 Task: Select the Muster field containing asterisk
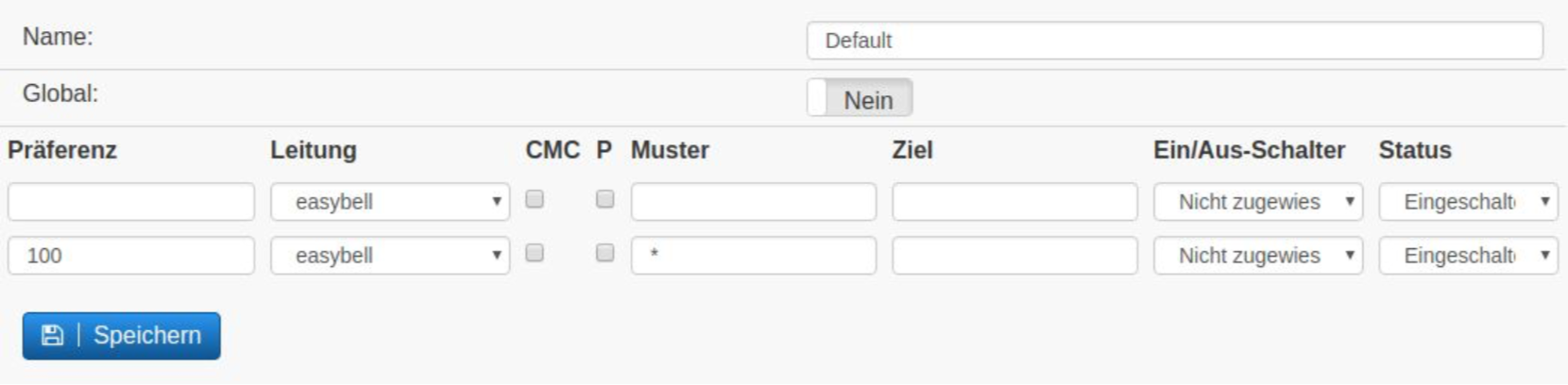pyautogui.click(x=754, y=256)
